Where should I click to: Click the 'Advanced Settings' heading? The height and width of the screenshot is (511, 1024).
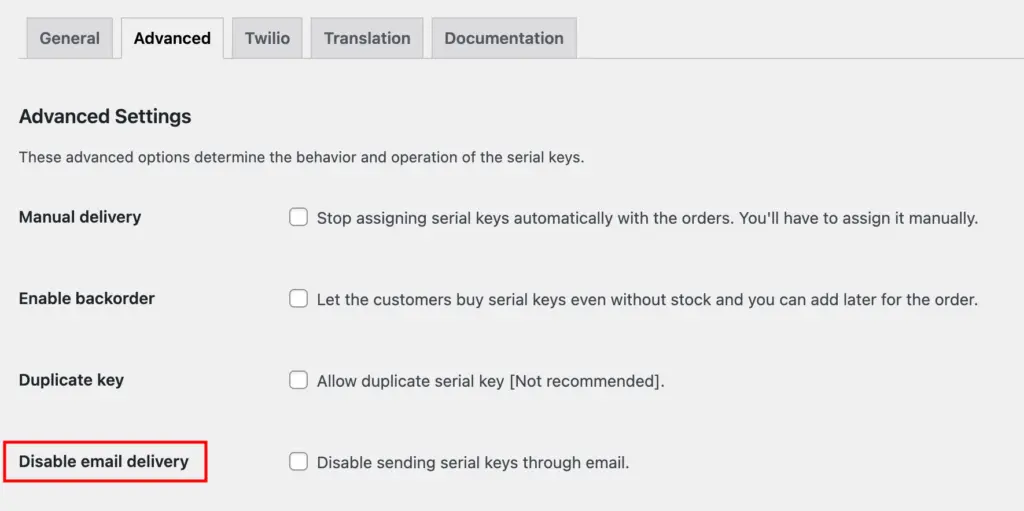[105, 116]
